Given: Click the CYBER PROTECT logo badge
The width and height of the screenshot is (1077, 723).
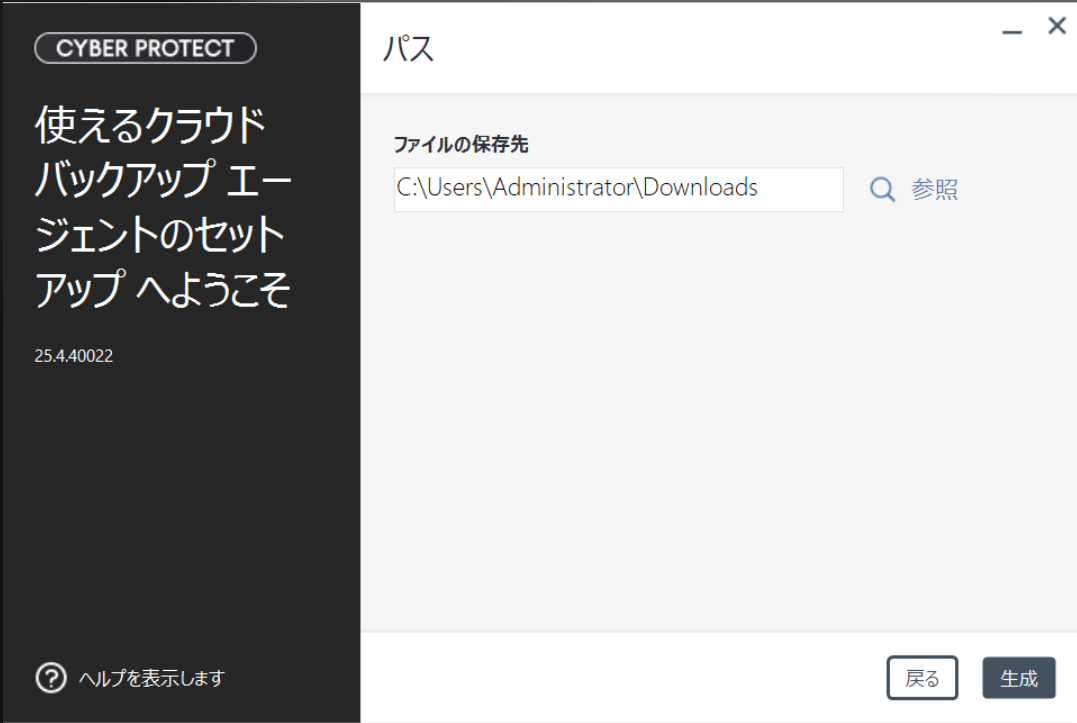Looking at the screenshot, I should click(x=146, y=48).
